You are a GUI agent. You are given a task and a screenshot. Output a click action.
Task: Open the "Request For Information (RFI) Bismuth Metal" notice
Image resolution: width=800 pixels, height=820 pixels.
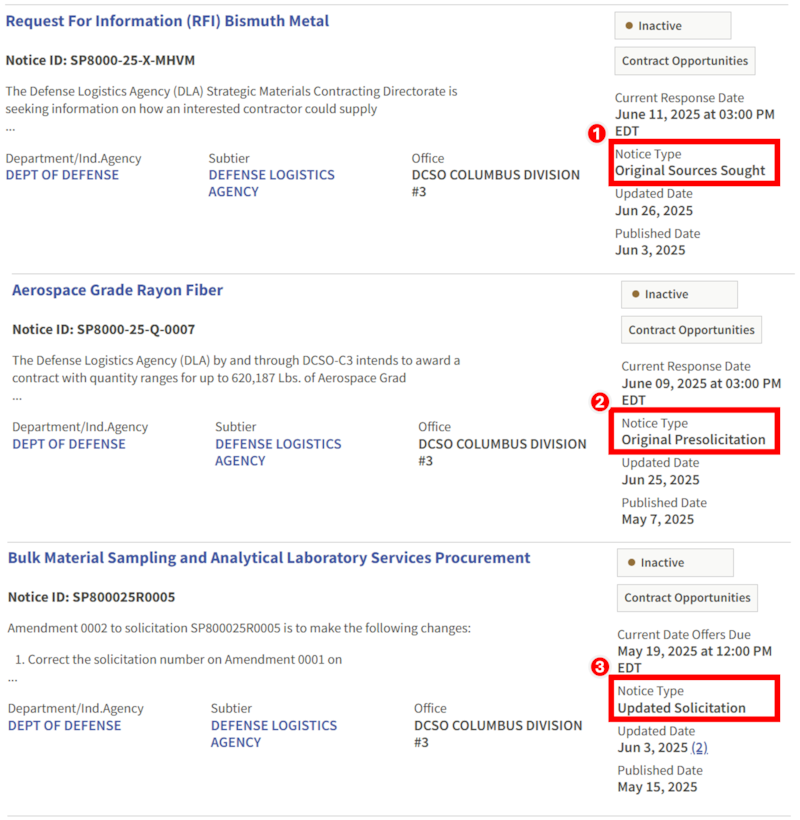[x=166, y=20]
